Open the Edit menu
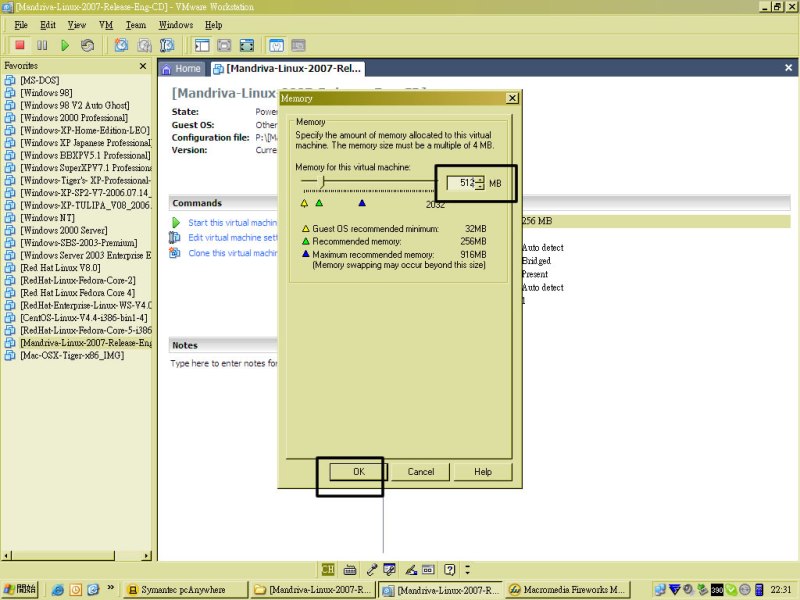 tap(48, 25)
